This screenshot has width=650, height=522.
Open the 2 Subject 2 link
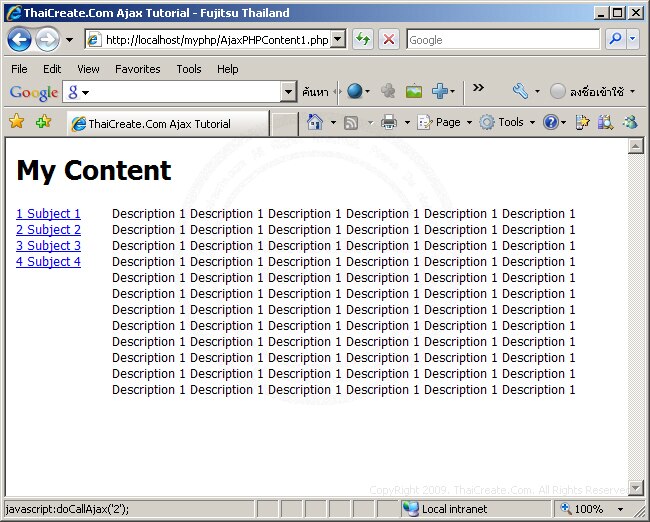49,229
